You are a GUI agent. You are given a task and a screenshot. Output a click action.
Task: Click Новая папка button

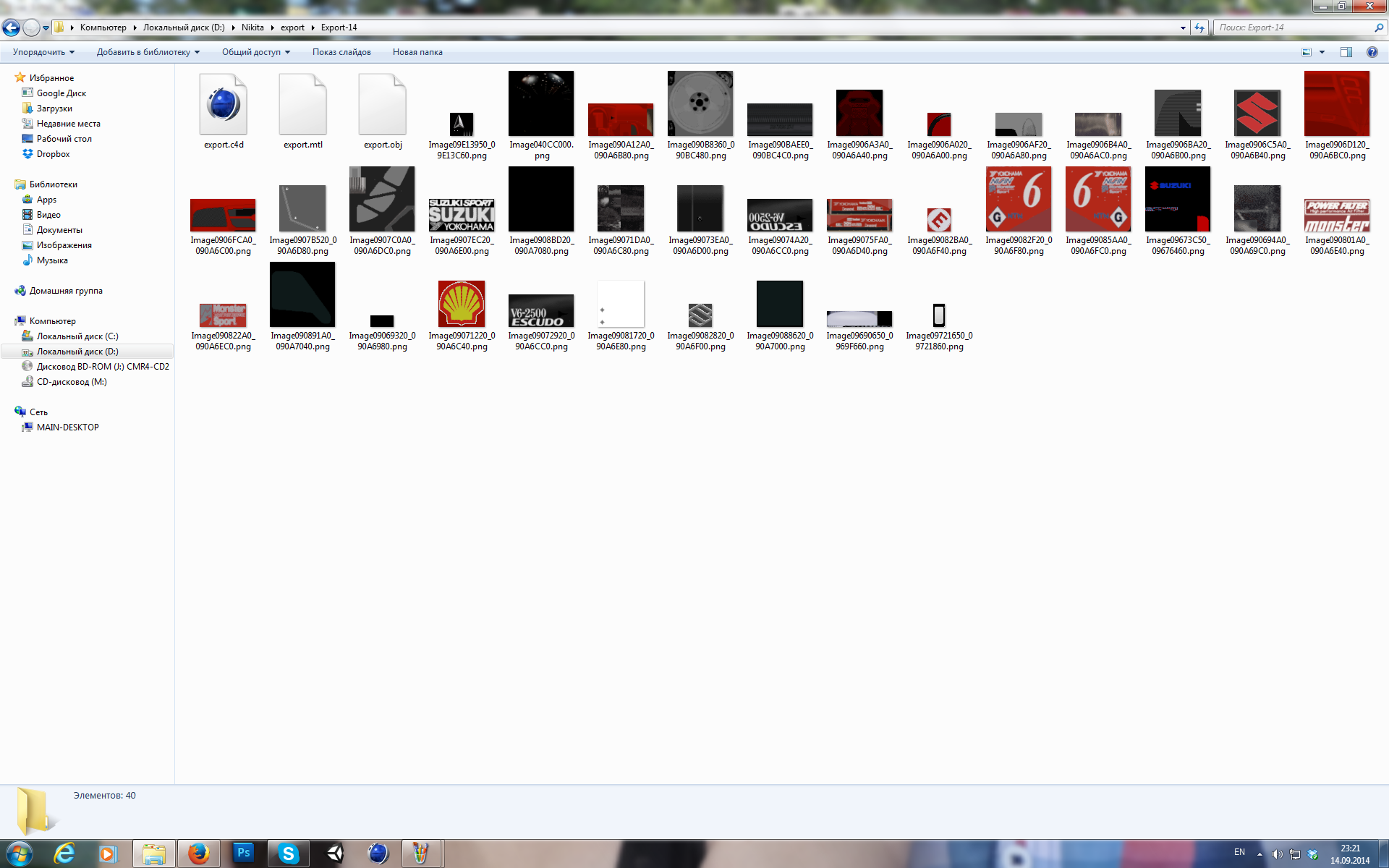[x=417, y=52]
